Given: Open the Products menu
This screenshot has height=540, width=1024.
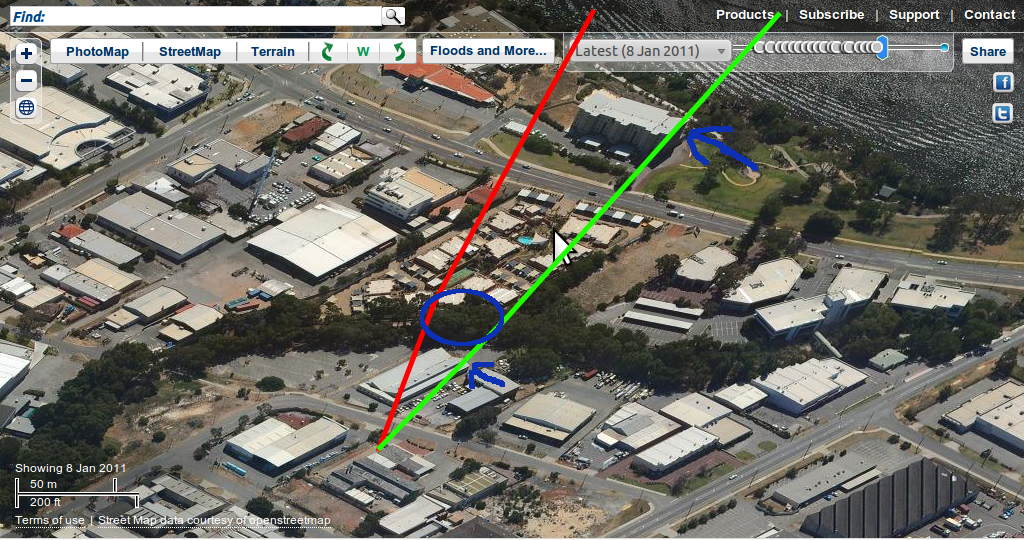Looking at the screenshot, I should point(744,14).
